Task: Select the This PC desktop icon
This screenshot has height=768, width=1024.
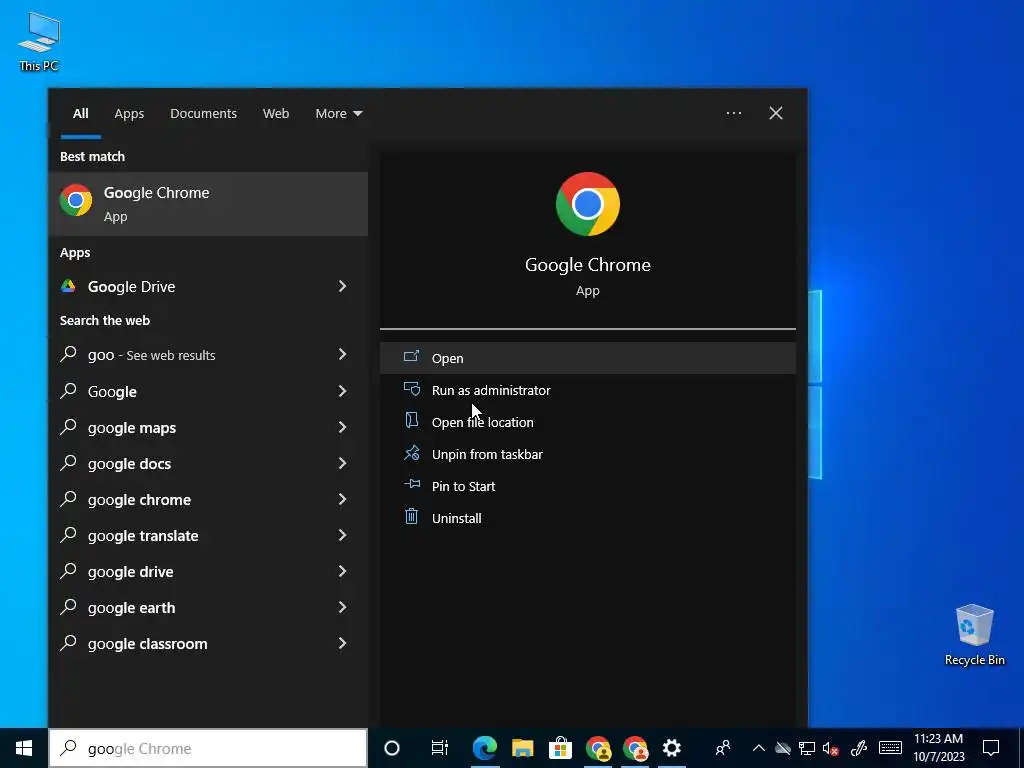Action: tap(39, 42)
